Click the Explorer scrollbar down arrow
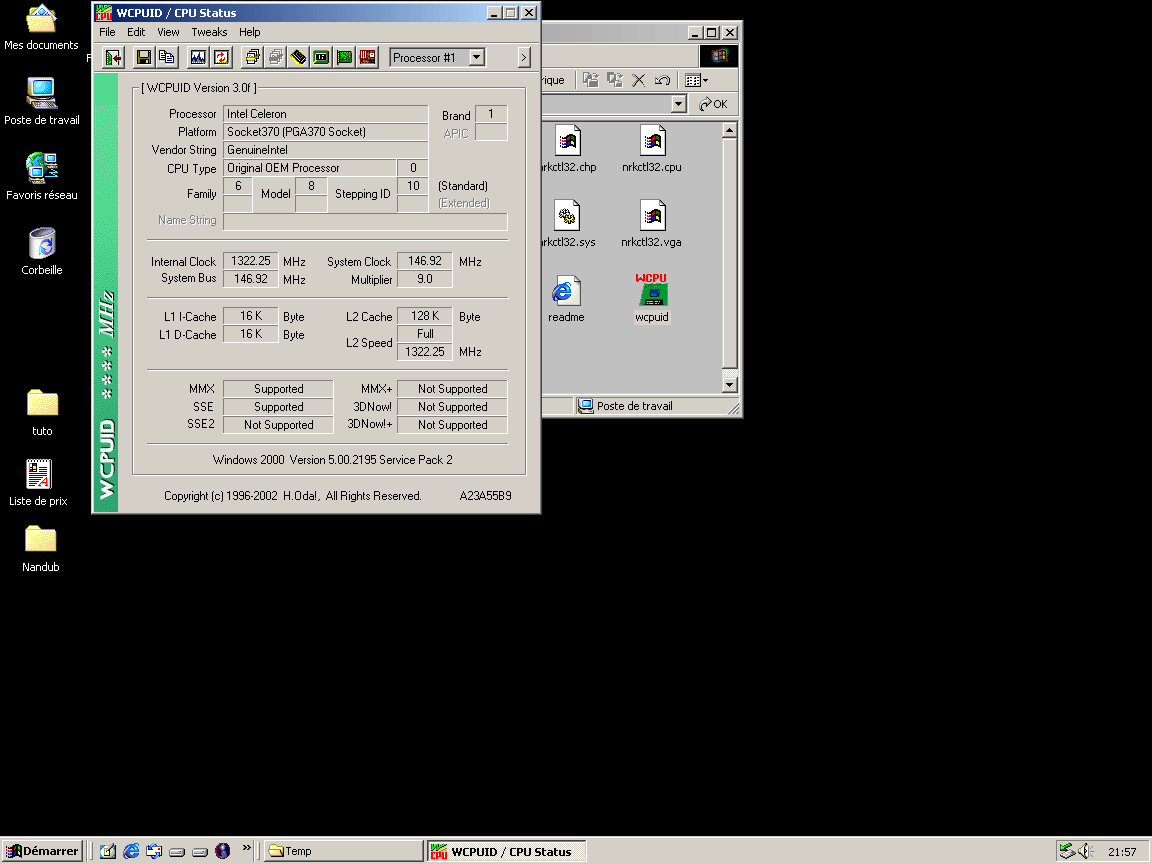 730,384
